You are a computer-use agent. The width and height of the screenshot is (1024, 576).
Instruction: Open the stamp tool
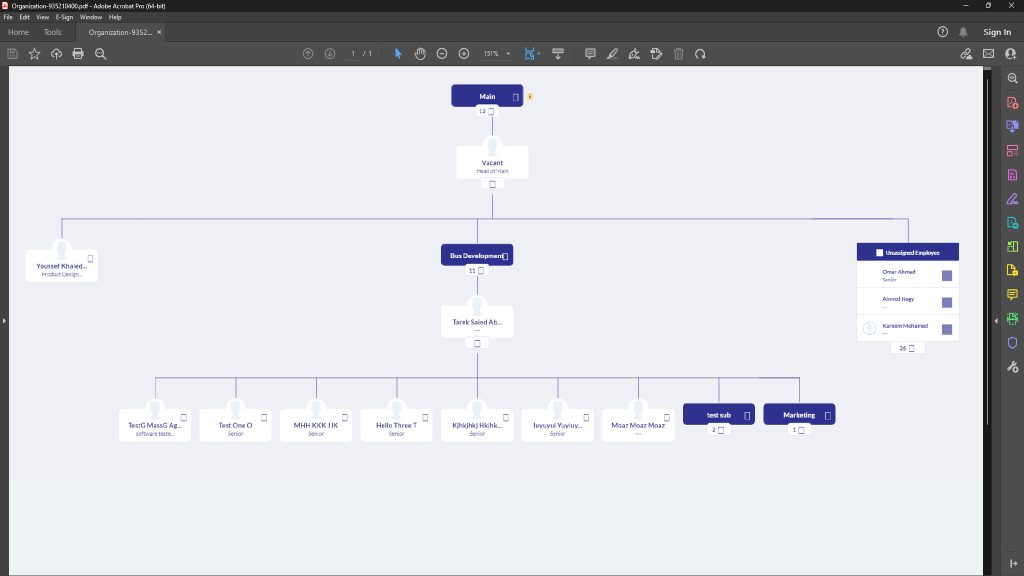click(x=656, y=54)
